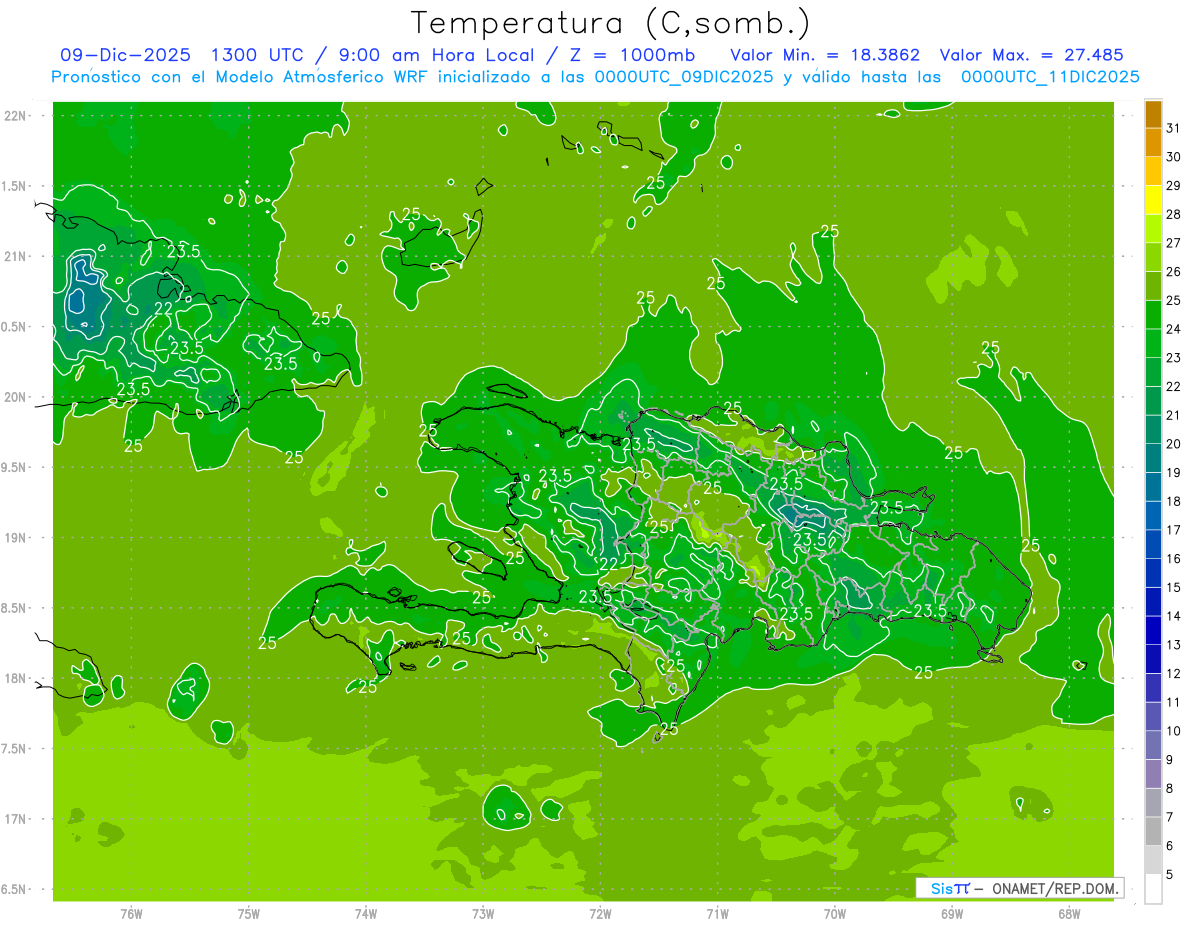Viewport: 1200px width, 927px height.
Task: Click the '26' color scale label
Action: coord(1174,272)
